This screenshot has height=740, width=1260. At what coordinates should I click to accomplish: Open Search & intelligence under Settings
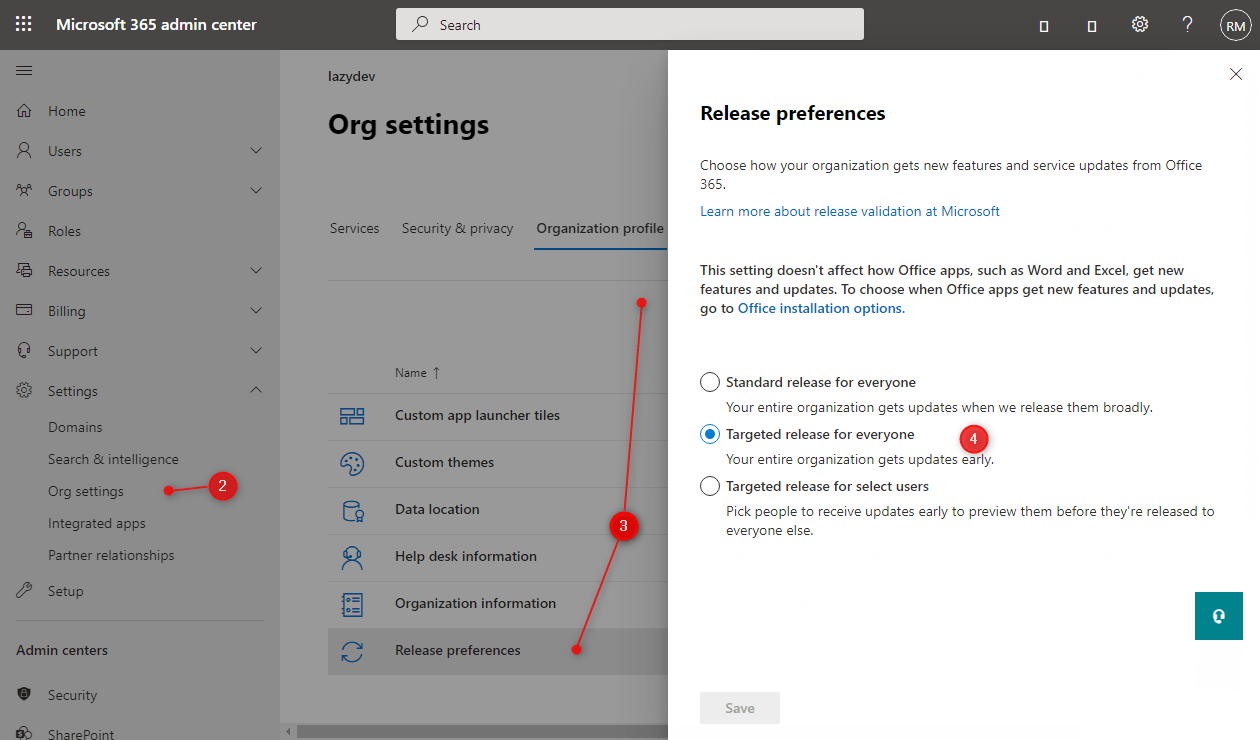click(x=113, y=459)
